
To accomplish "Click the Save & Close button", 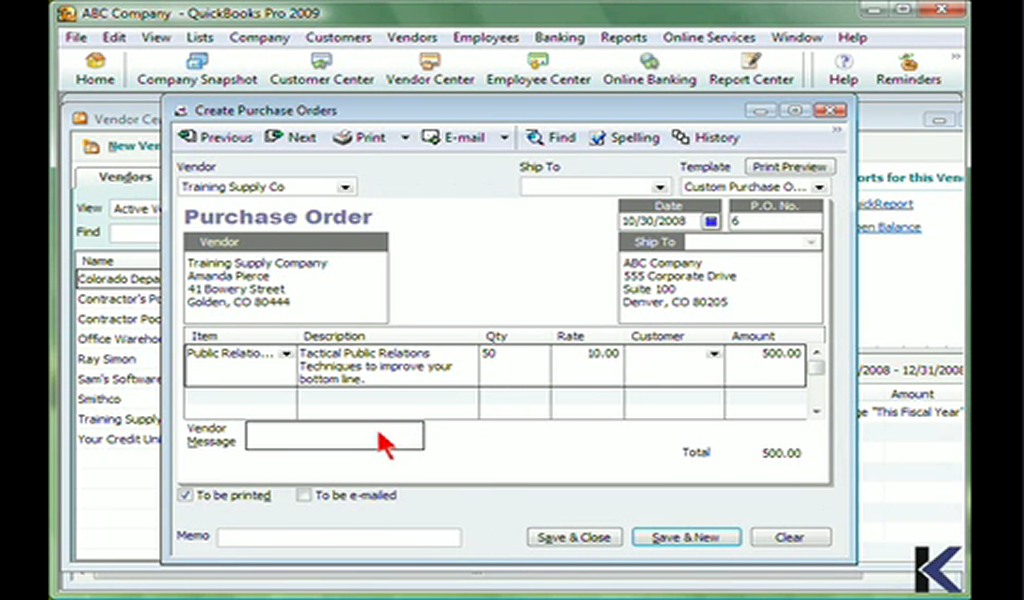I will (x=574, y=537).
